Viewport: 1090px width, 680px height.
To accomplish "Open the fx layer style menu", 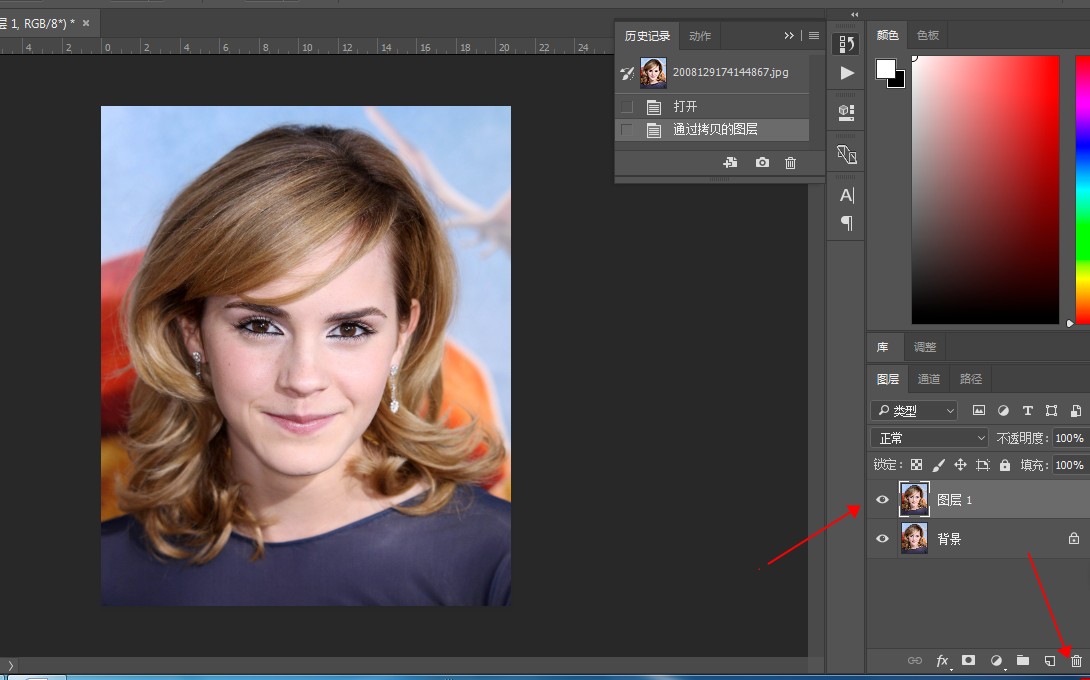I will click(x=942, y=661).
